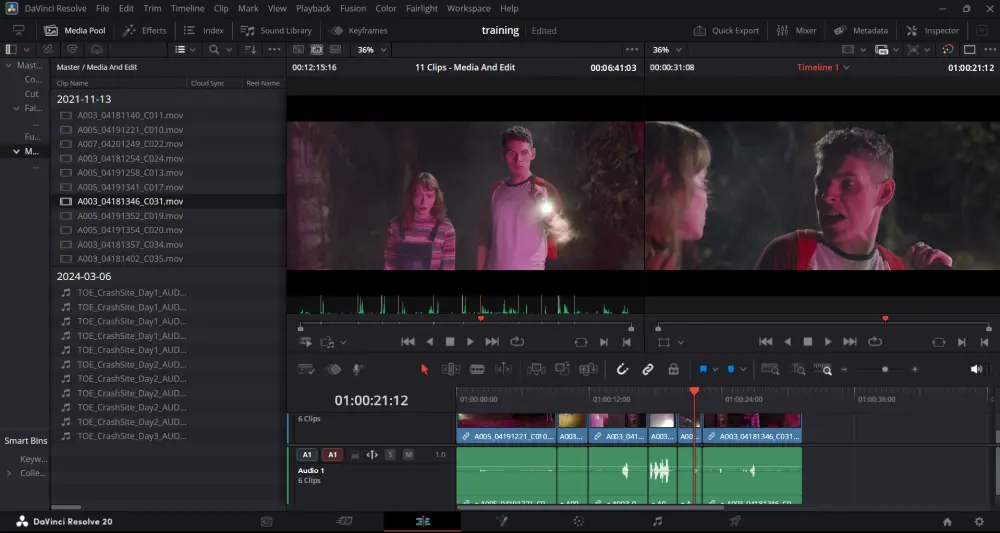Toggle timeline Snapping magnet icon
This screenshot has width=1000, height=533.
coord(622,369)
